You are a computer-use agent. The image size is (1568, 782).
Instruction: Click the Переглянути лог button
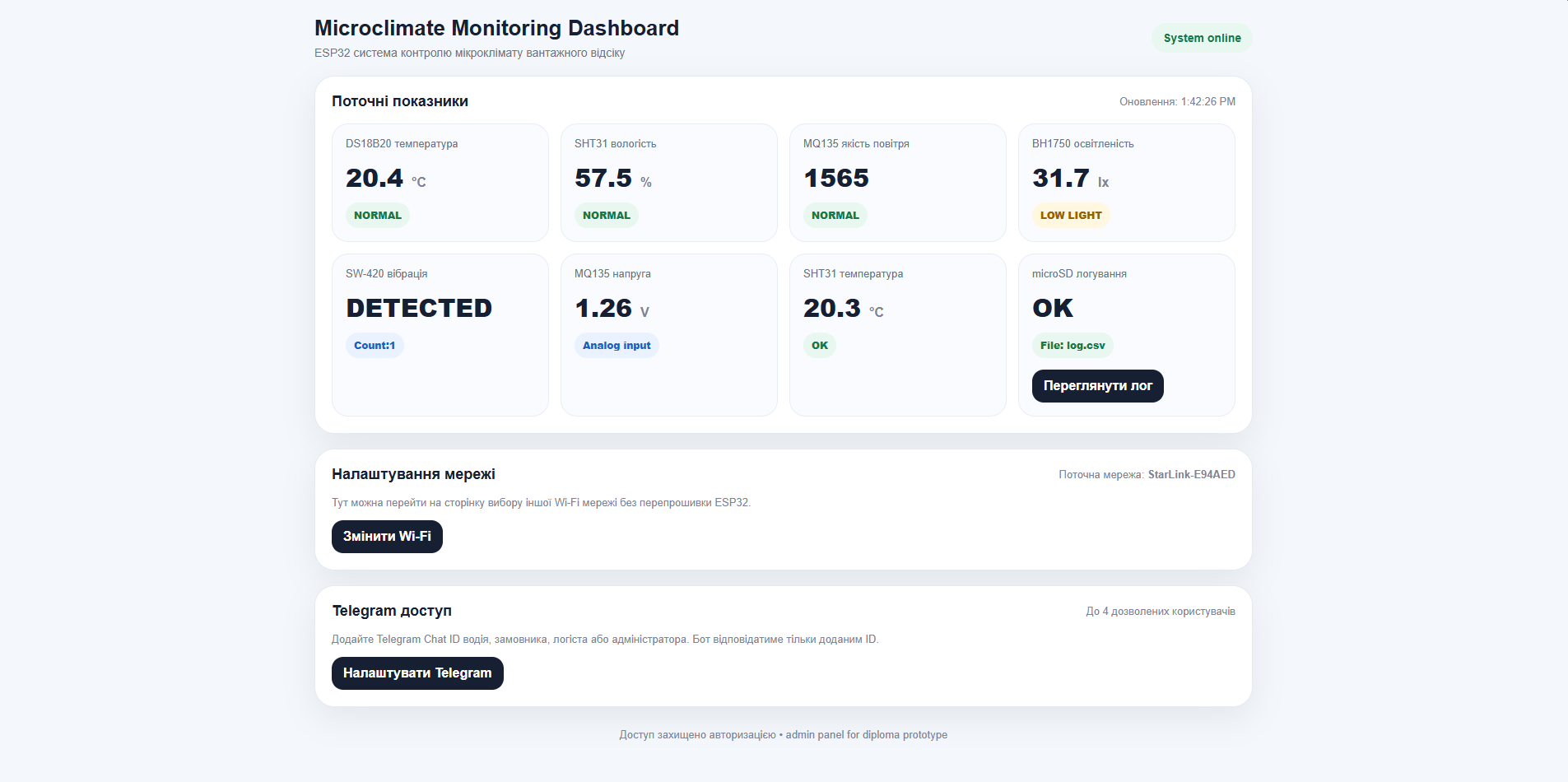1097,386
